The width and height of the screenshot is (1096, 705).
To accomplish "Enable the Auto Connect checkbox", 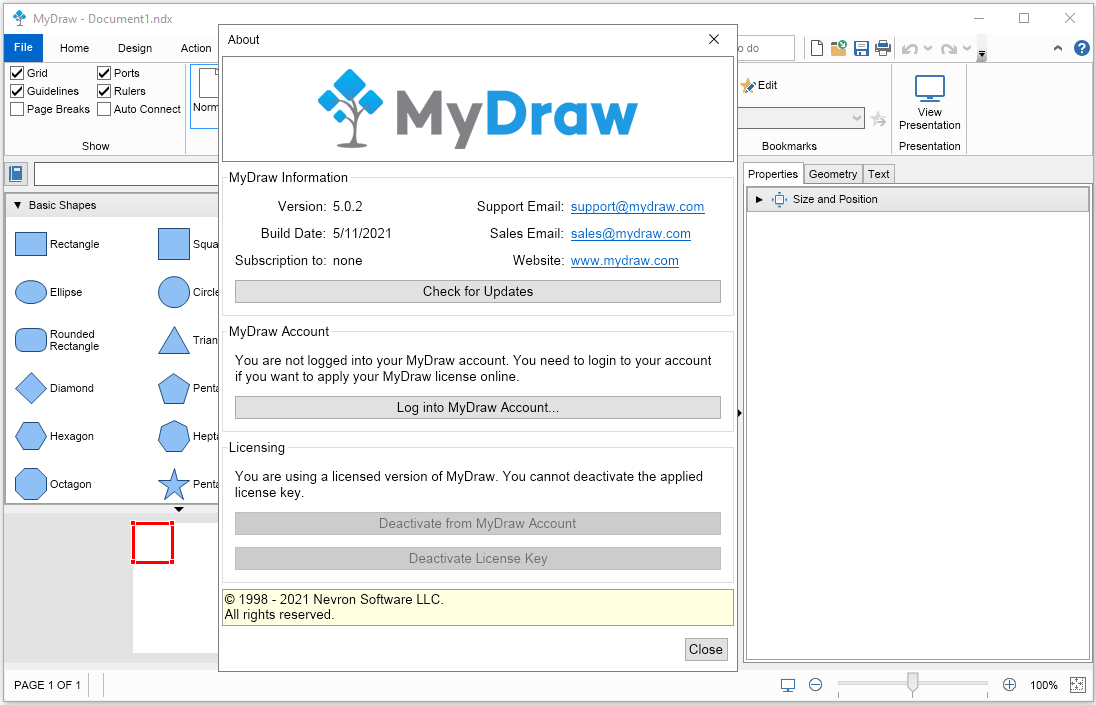I will pos(104,109).
